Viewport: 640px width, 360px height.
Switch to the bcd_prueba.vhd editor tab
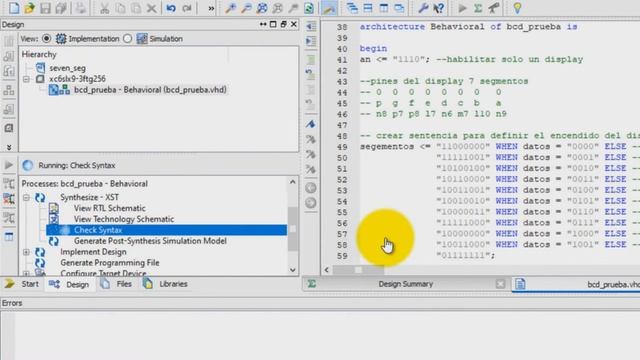point(576,284)
